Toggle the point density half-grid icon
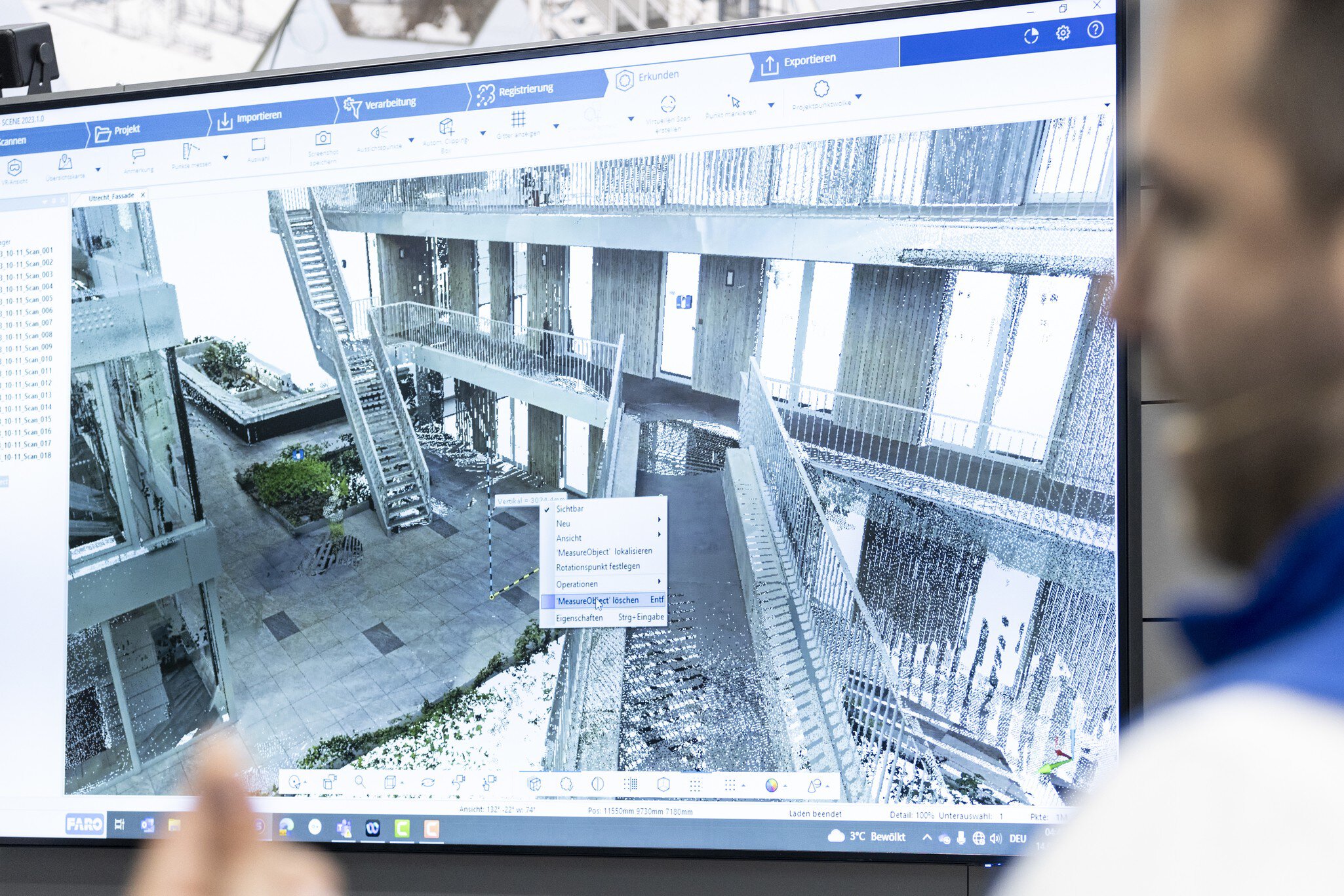 click(630, 784)
